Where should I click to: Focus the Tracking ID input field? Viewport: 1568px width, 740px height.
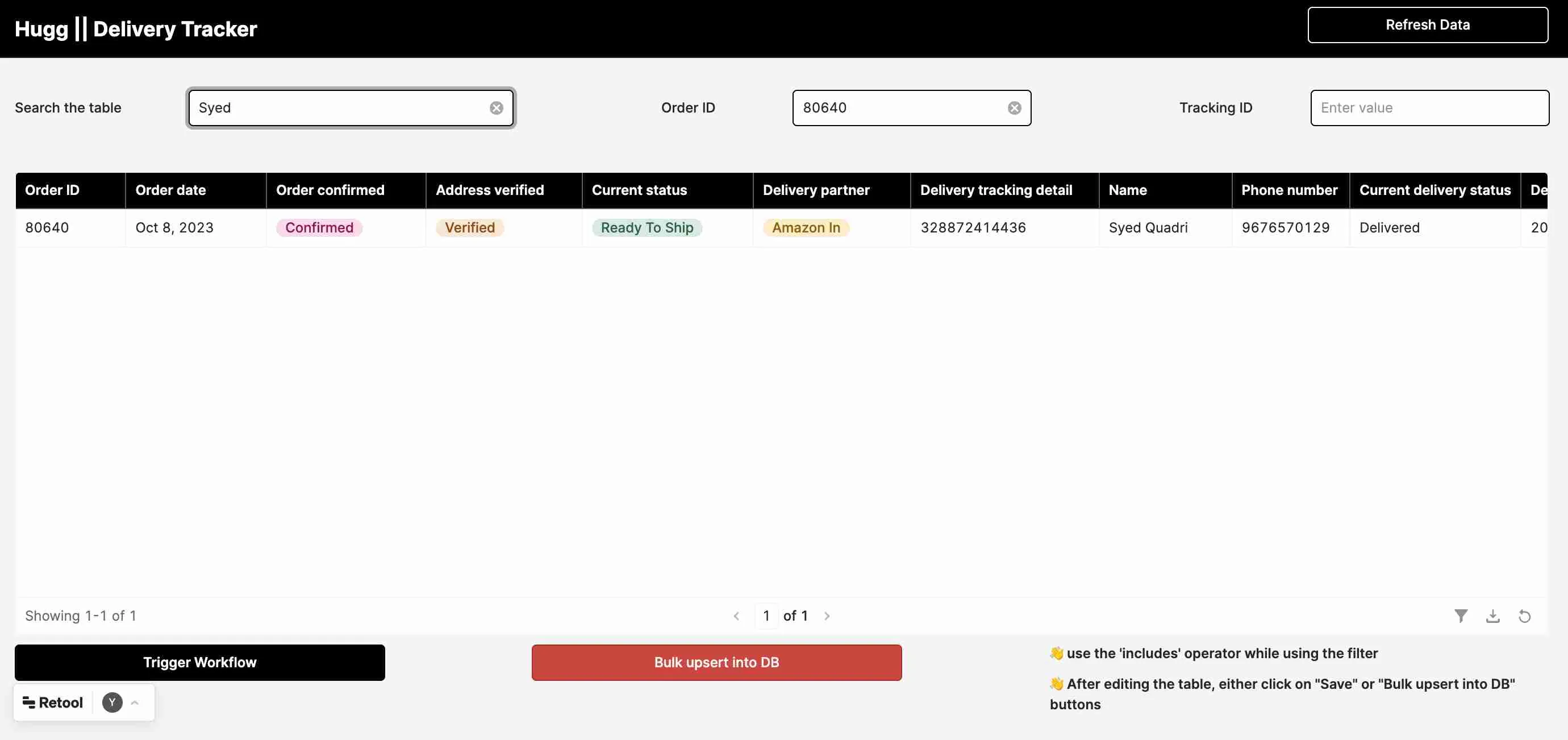click(x=1429, y=108)
